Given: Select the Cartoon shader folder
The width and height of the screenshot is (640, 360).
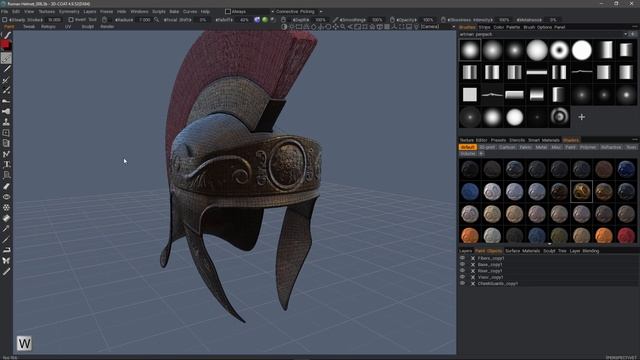Looking at the screenshot, I should [x=507, y=147].
